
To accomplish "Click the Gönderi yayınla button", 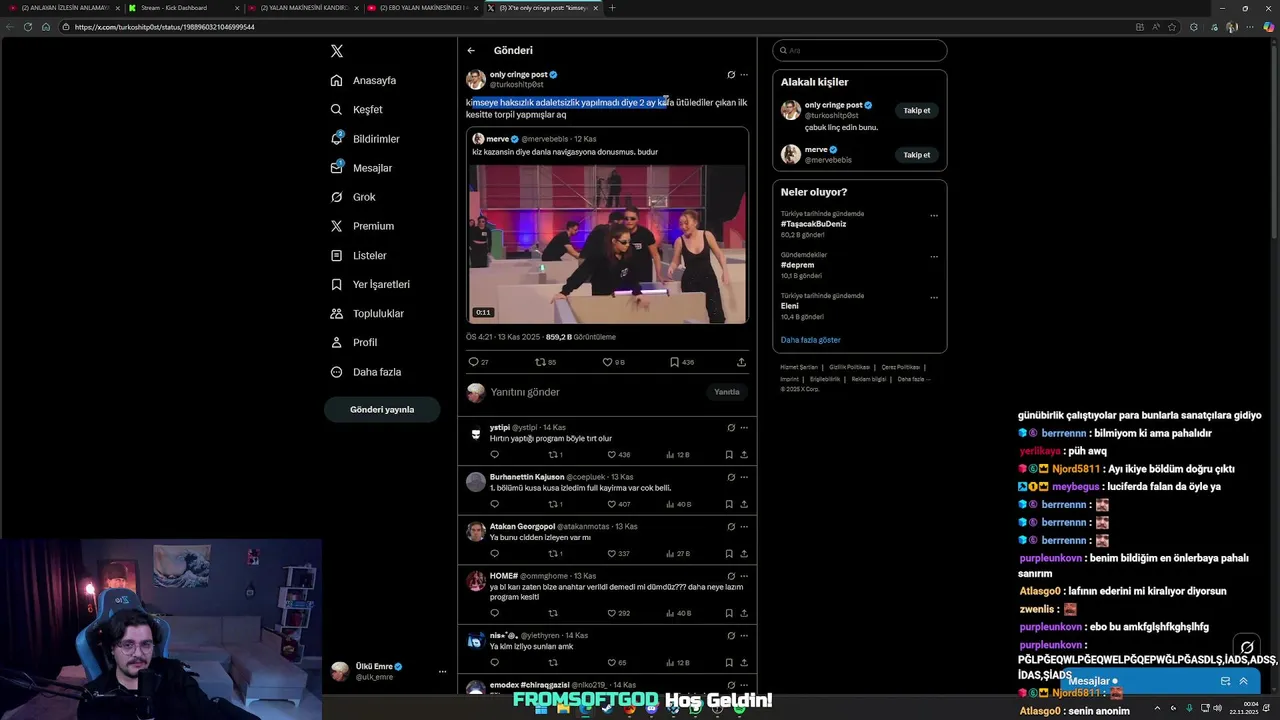I will 382,409.
